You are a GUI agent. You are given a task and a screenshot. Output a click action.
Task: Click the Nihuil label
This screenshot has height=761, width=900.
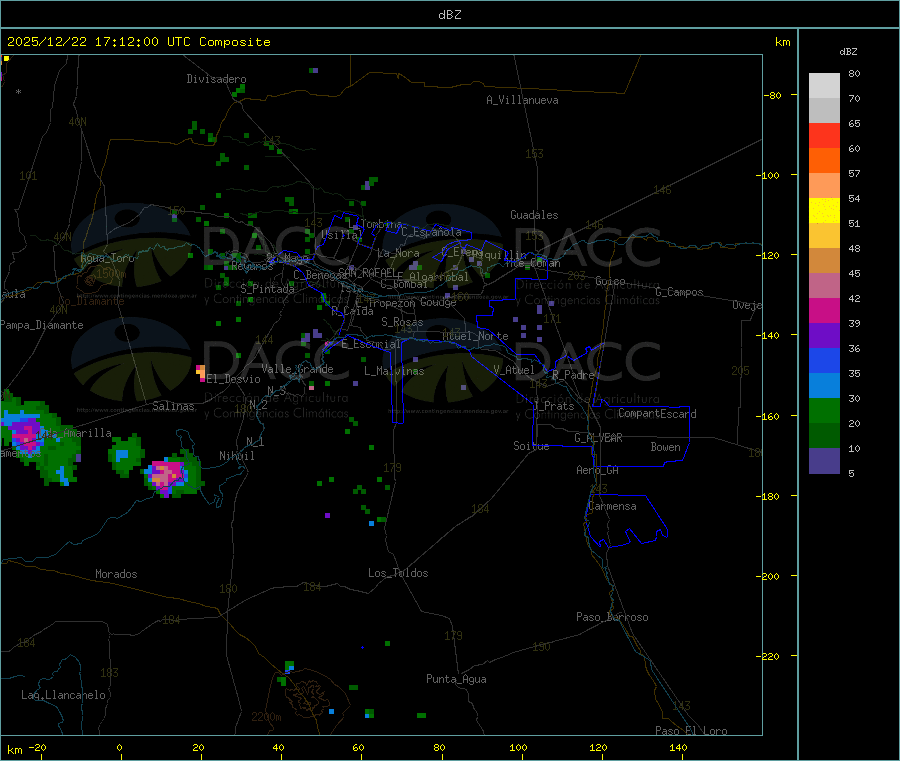pyautogui.click(x=237, y=456)
